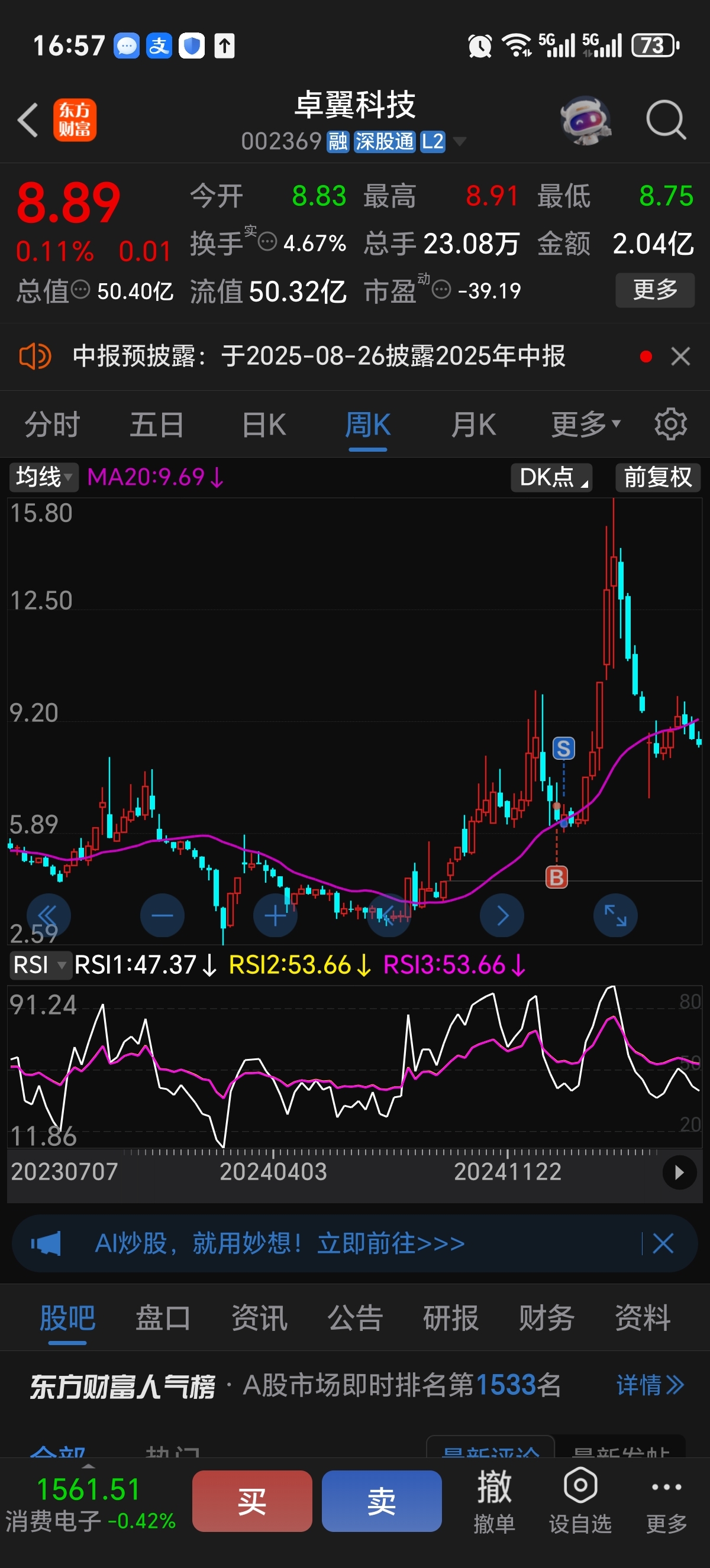This screenshot has width=710, height=1568.
Task: Move chart cursor left one candle
Action: click(389, 915)
